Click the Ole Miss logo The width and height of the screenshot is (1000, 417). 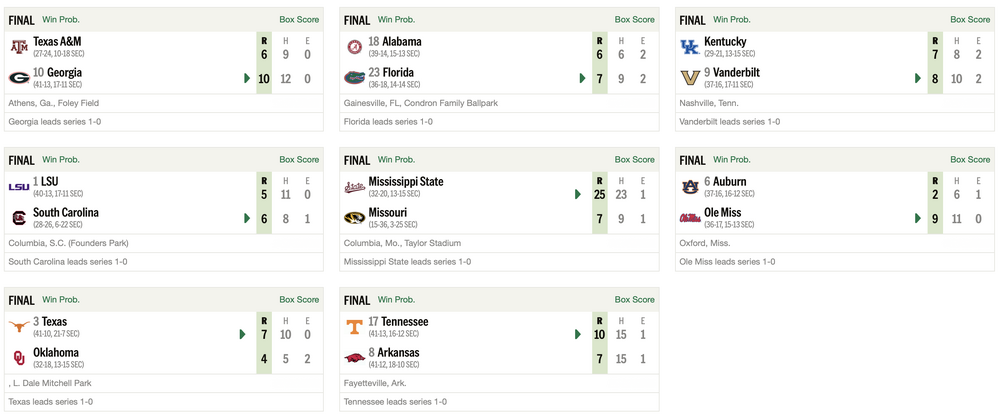click(690, 217)
